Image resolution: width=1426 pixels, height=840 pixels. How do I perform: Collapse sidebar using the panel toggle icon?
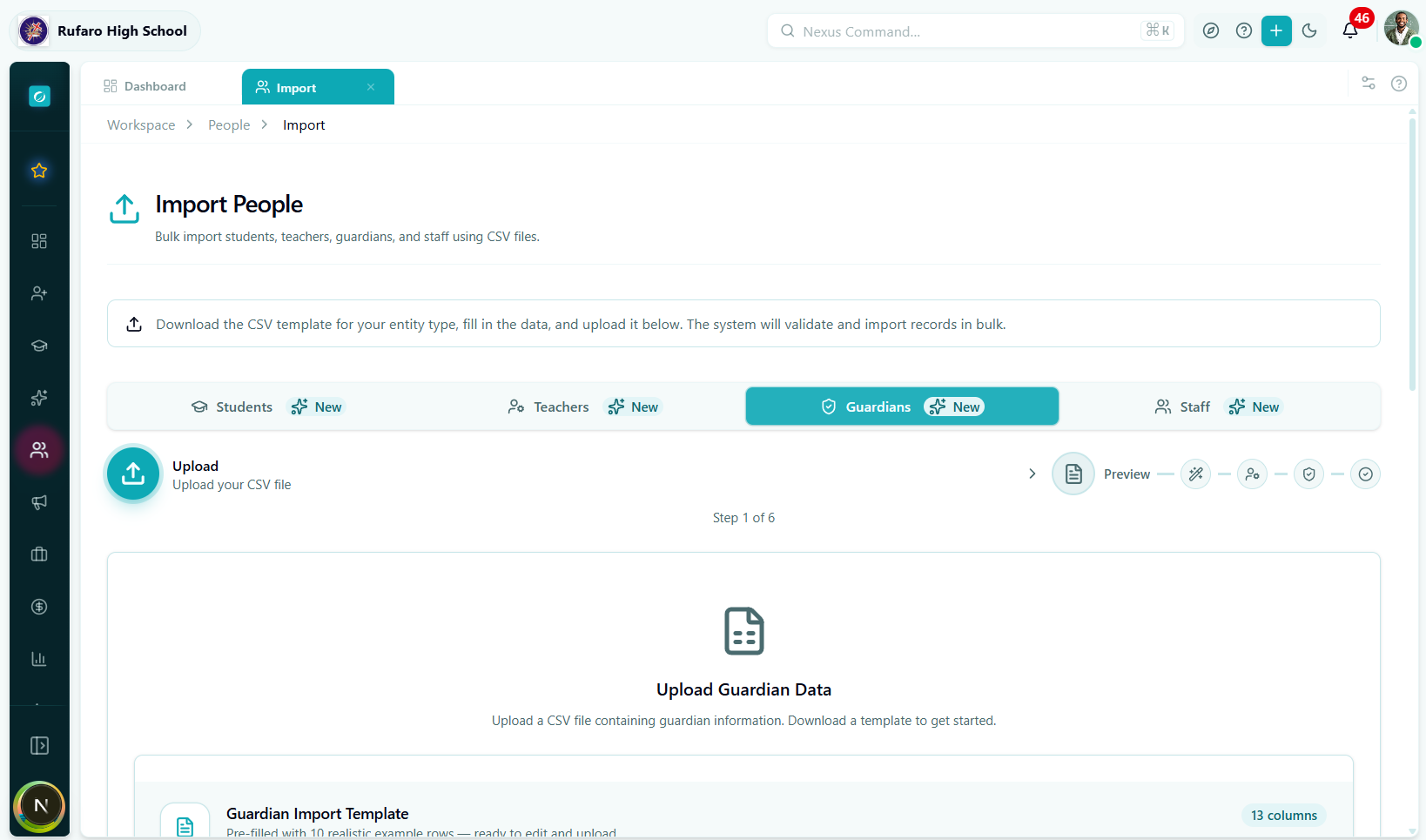click(39, 746)
